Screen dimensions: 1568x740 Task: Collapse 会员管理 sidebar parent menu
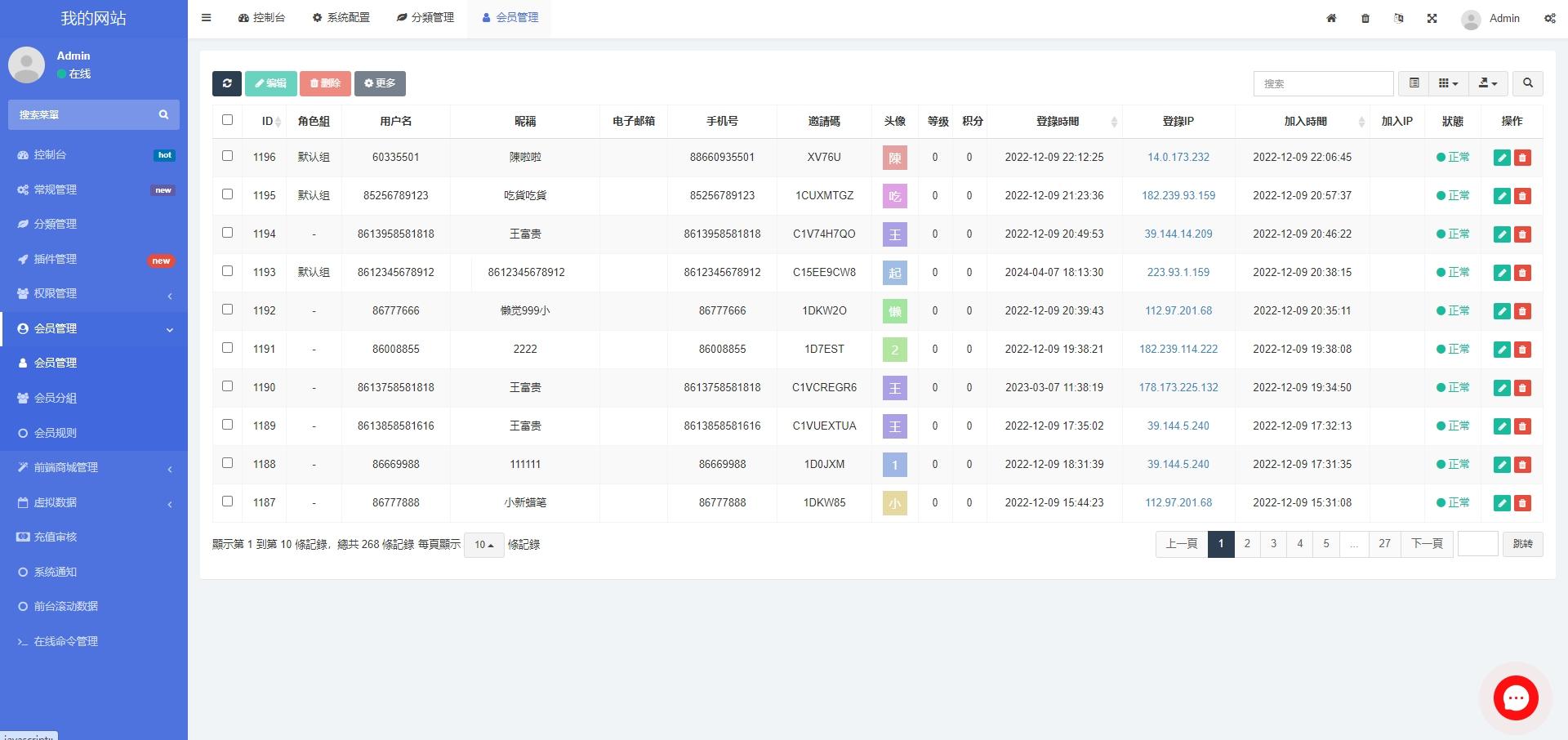94,329
